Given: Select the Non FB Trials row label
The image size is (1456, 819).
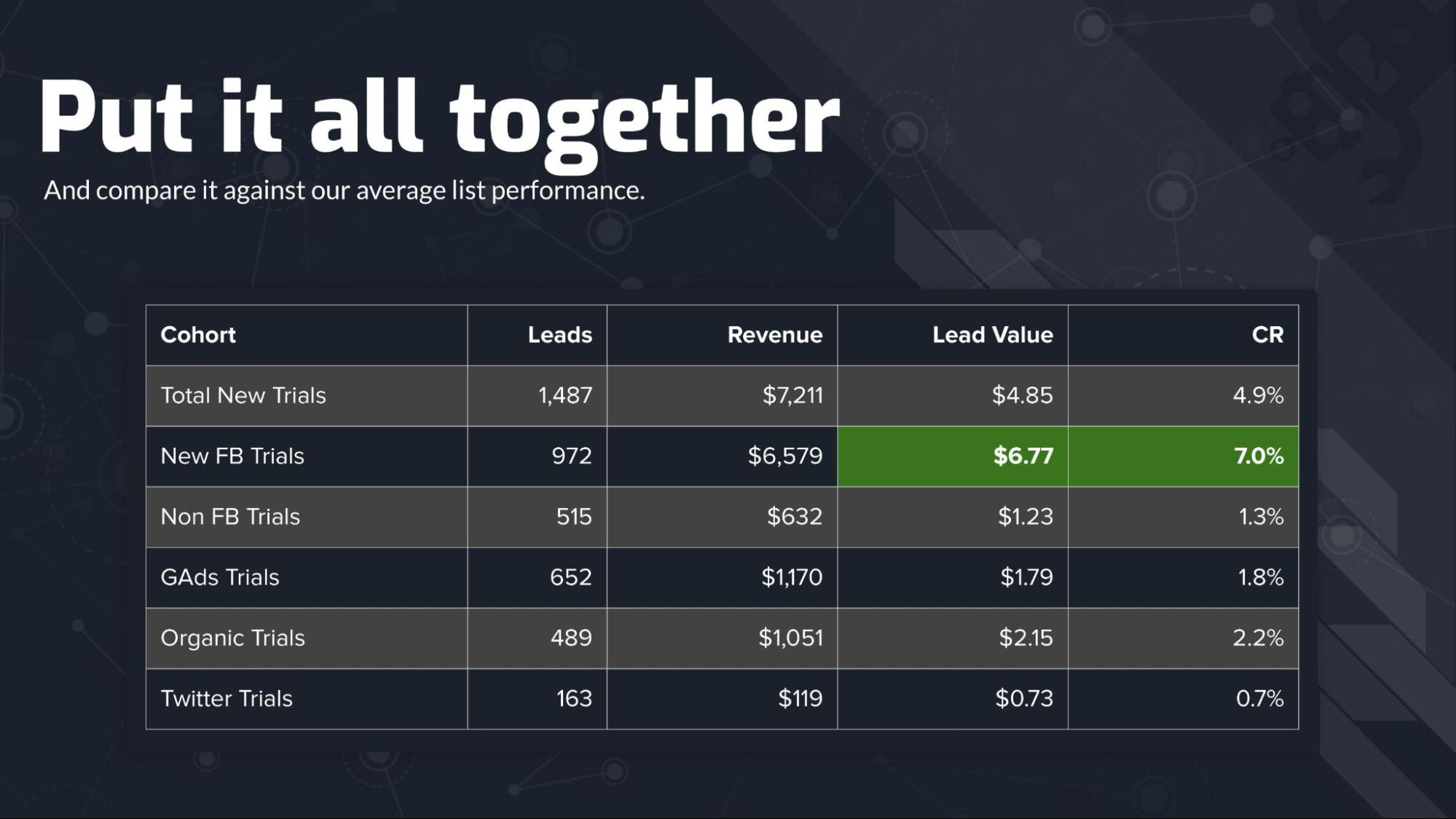Looking at the screenshot, I should [x=230, y=516].
